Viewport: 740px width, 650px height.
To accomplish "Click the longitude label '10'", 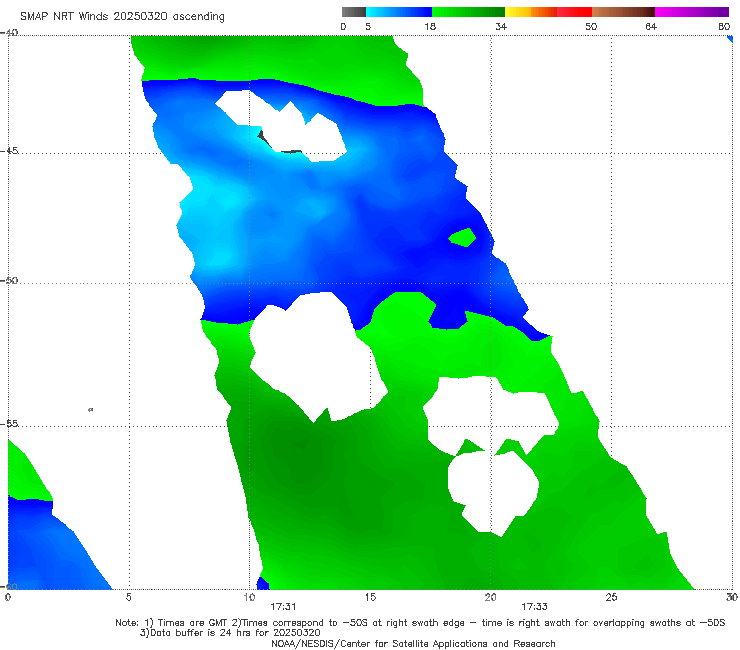I will click(x=249, y=597).
